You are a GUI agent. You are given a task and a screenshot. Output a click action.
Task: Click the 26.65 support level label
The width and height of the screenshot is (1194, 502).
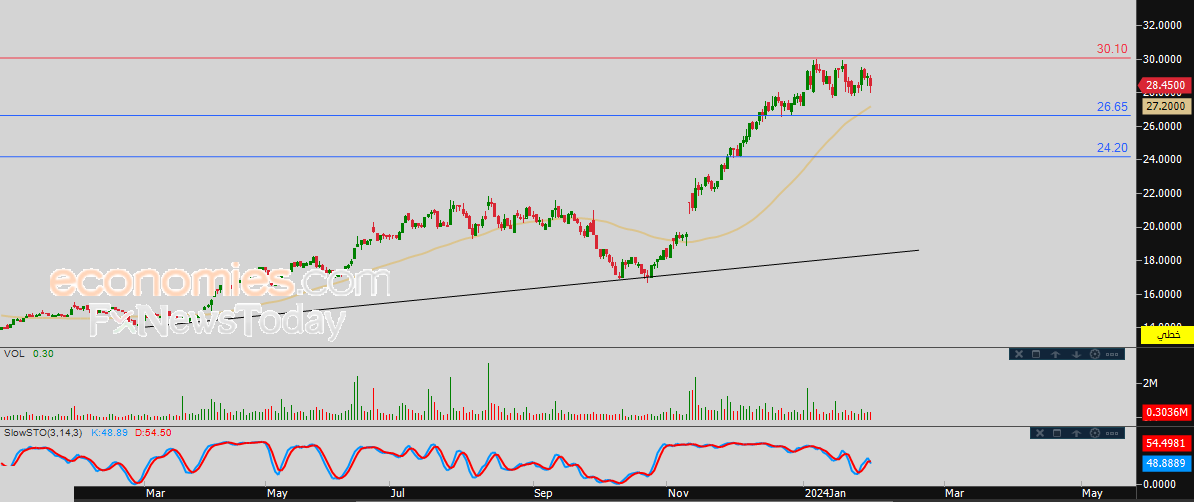click(x=1112, y=107)
